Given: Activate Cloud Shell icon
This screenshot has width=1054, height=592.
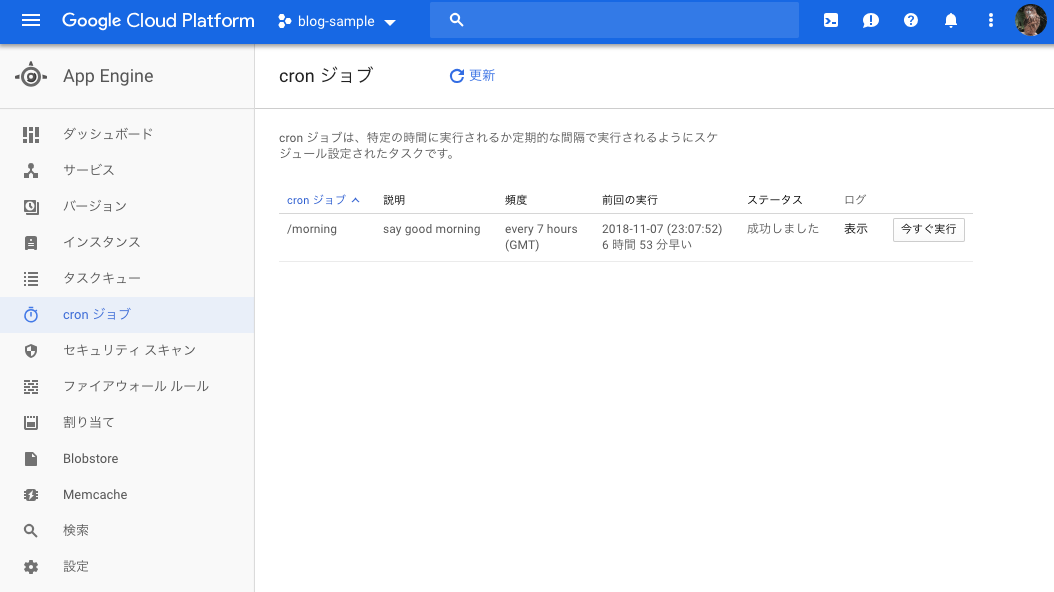Looking at the screenshot, I should pos(831,20).
